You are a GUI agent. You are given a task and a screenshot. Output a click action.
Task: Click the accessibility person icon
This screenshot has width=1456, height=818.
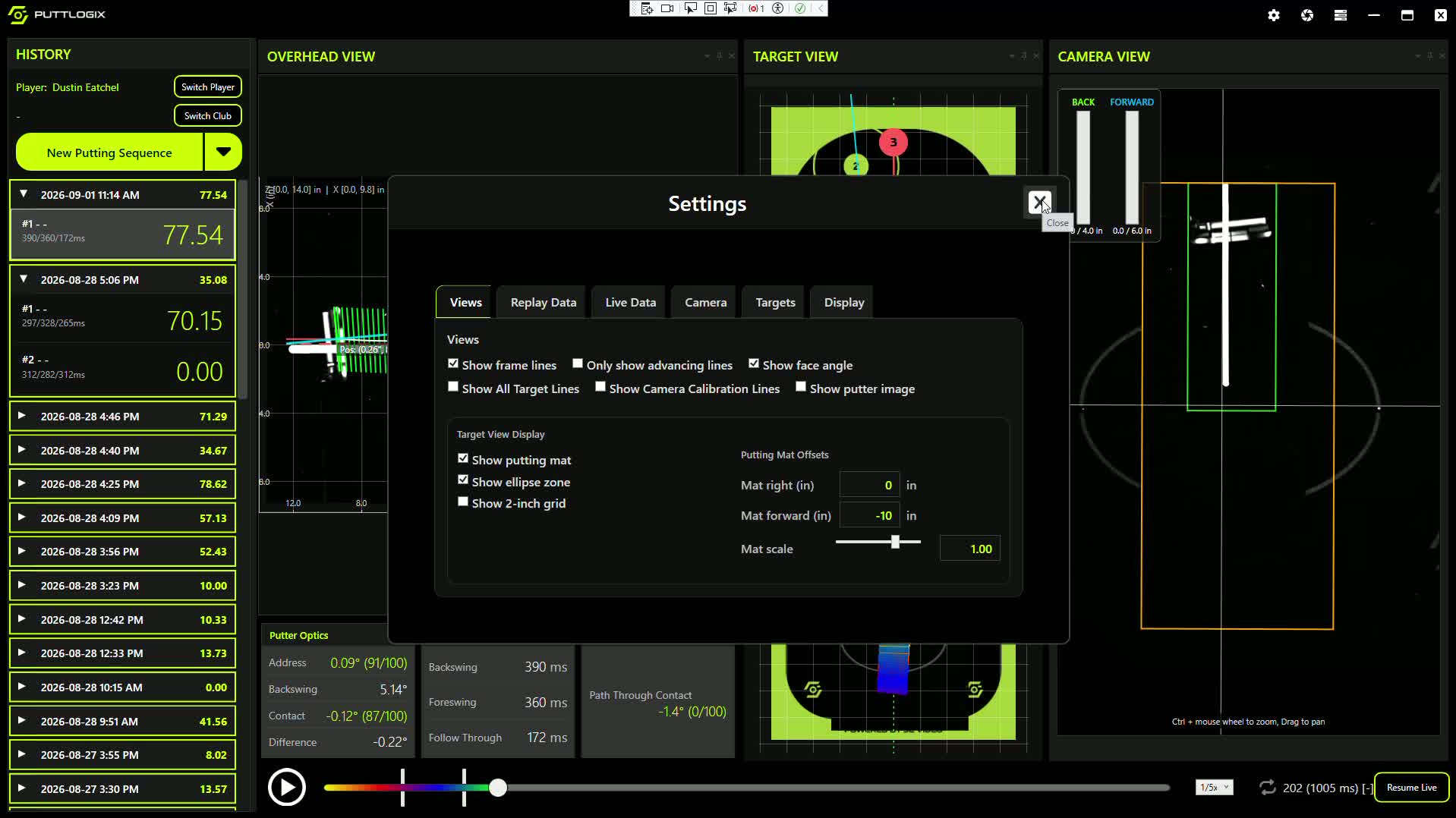778,8
